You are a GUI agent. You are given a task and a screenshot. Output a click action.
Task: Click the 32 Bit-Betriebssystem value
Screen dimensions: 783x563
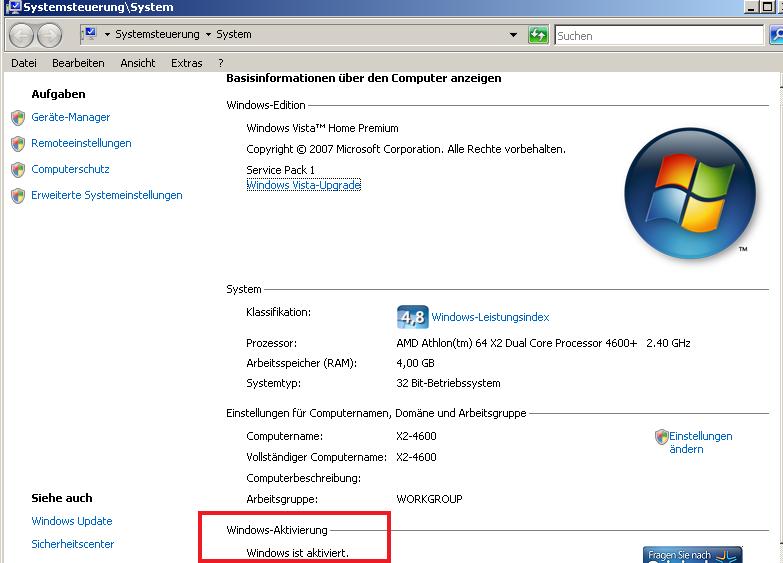pos(448,383)
